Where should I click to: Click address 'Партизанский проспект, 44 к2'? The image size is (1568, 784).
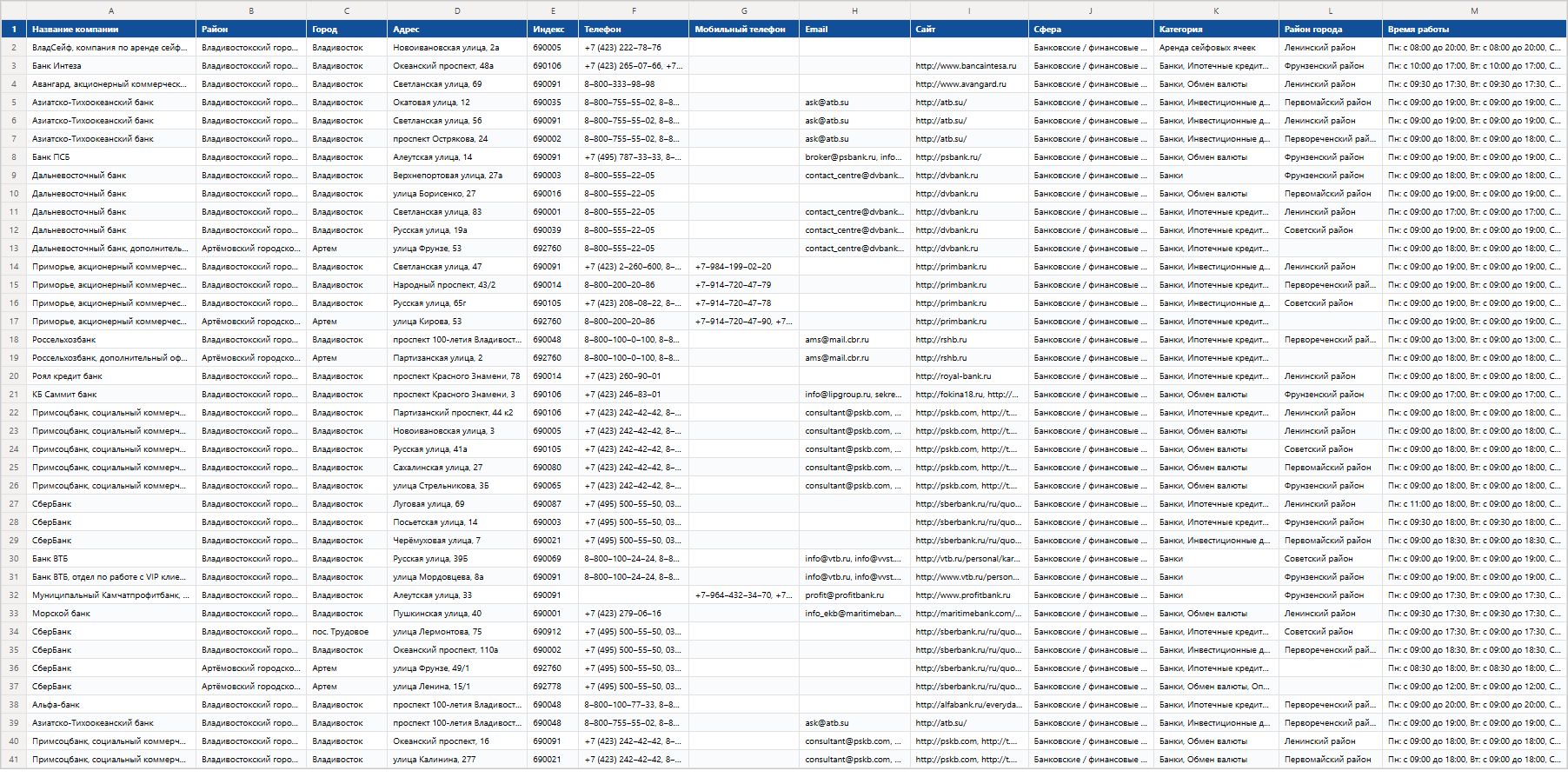[x=457, y=413]
